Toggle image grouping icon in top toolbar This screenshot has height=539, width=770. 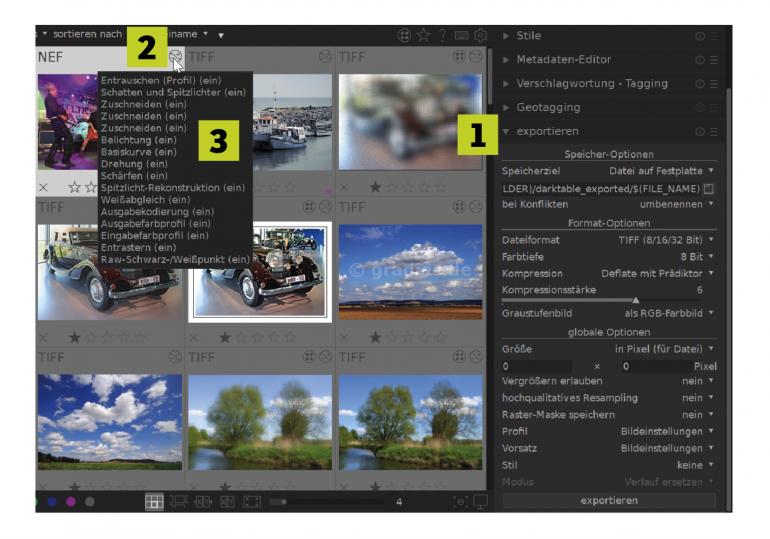[404, 35]
